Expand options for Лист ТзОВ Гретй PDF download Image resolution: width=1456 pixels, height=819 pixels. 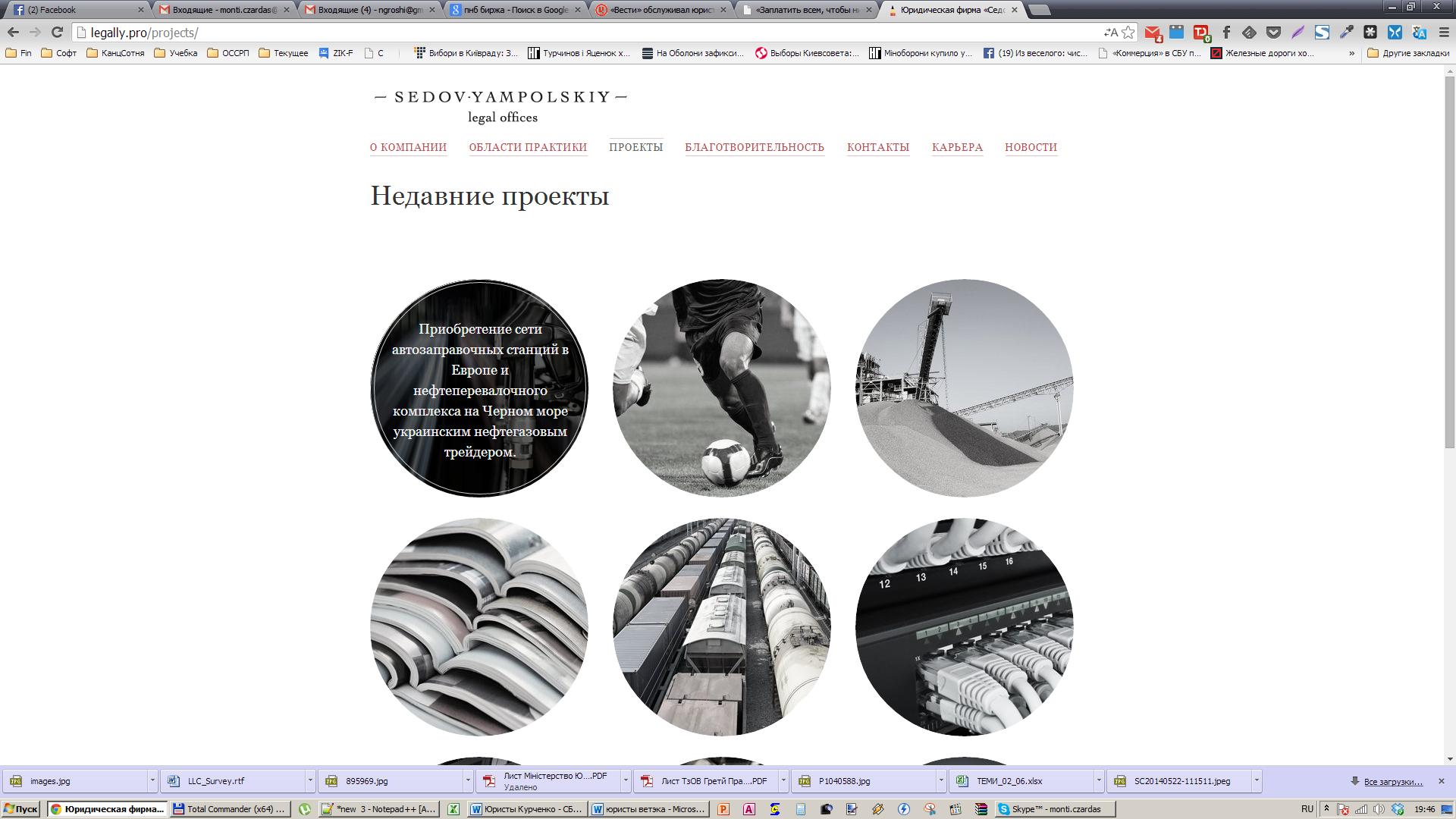pos(783,780)
